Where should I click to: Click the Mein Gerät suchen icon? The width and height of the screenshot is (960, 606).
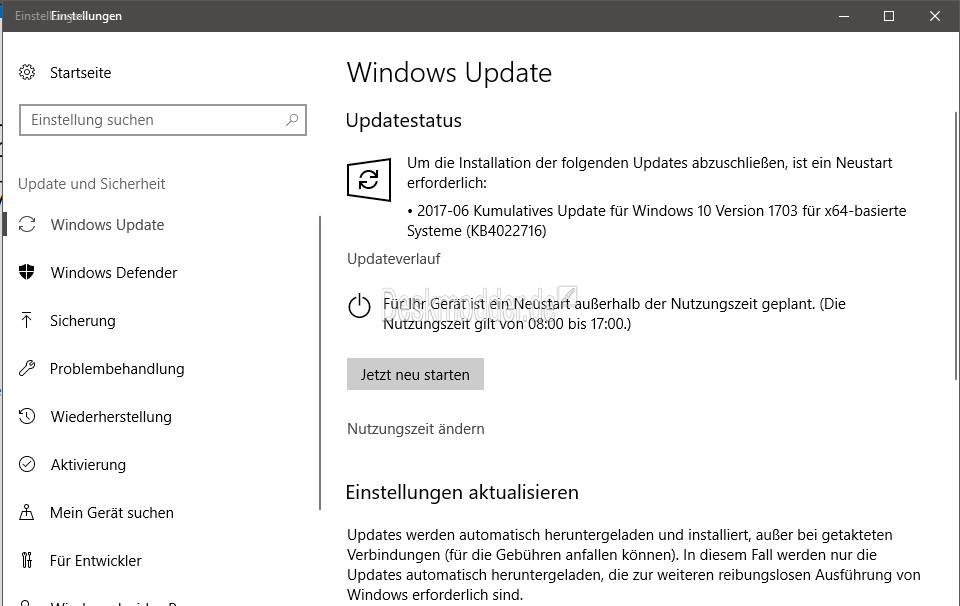coord(26,512)
